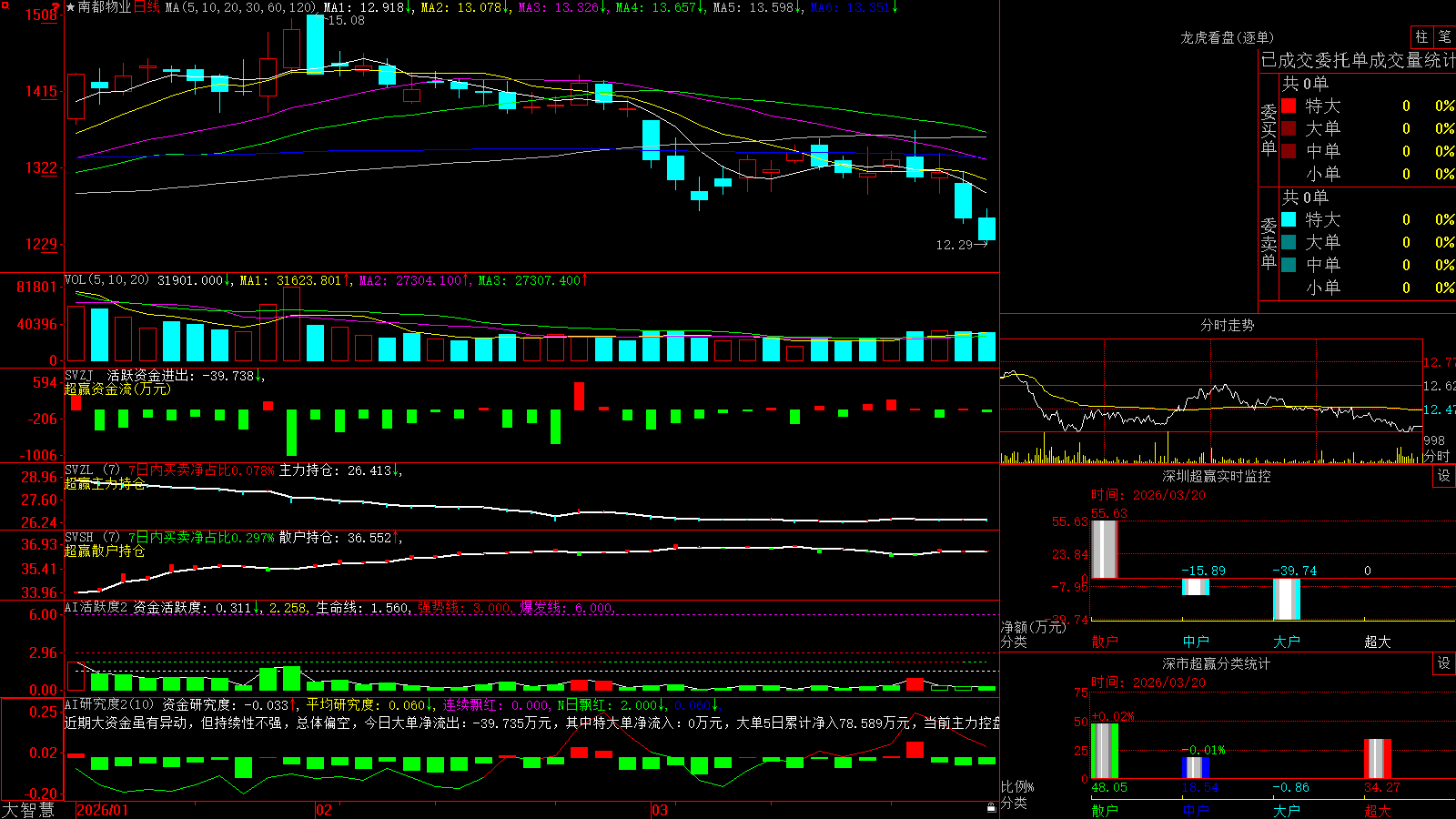Click 超赢资金流(万元) label
This screenshot has height=819, width=1456.
pyautogui.click(x=117, y=389)
